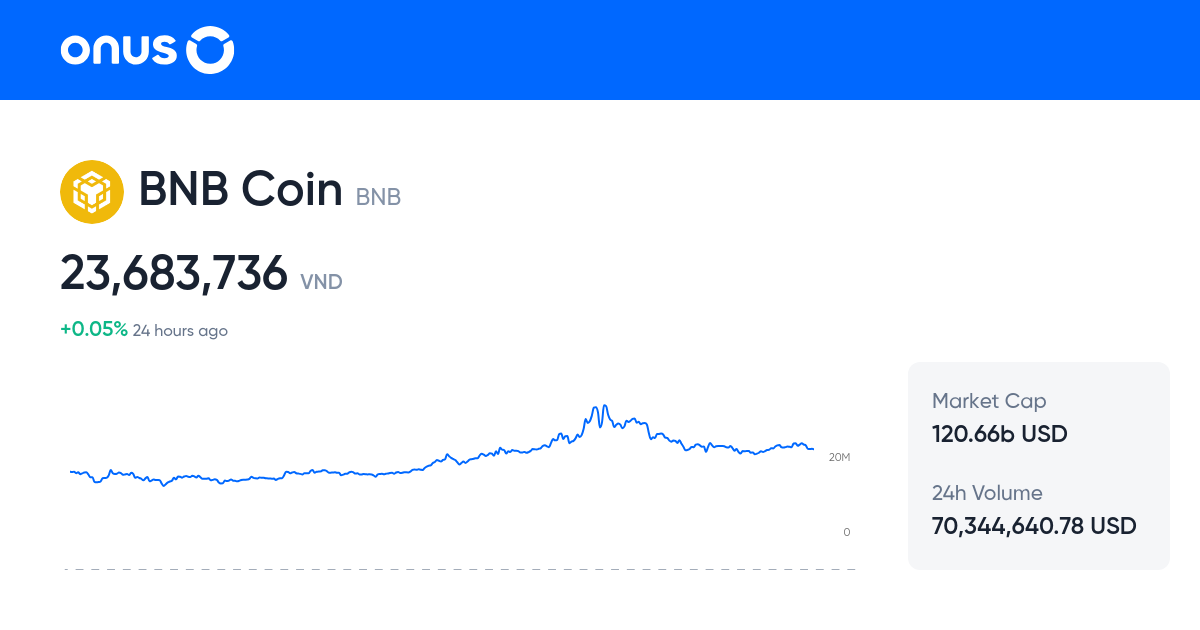The width and height of the screenshot is (1200, 630).
Task: Click the 0 axis label
Action: 846,532
